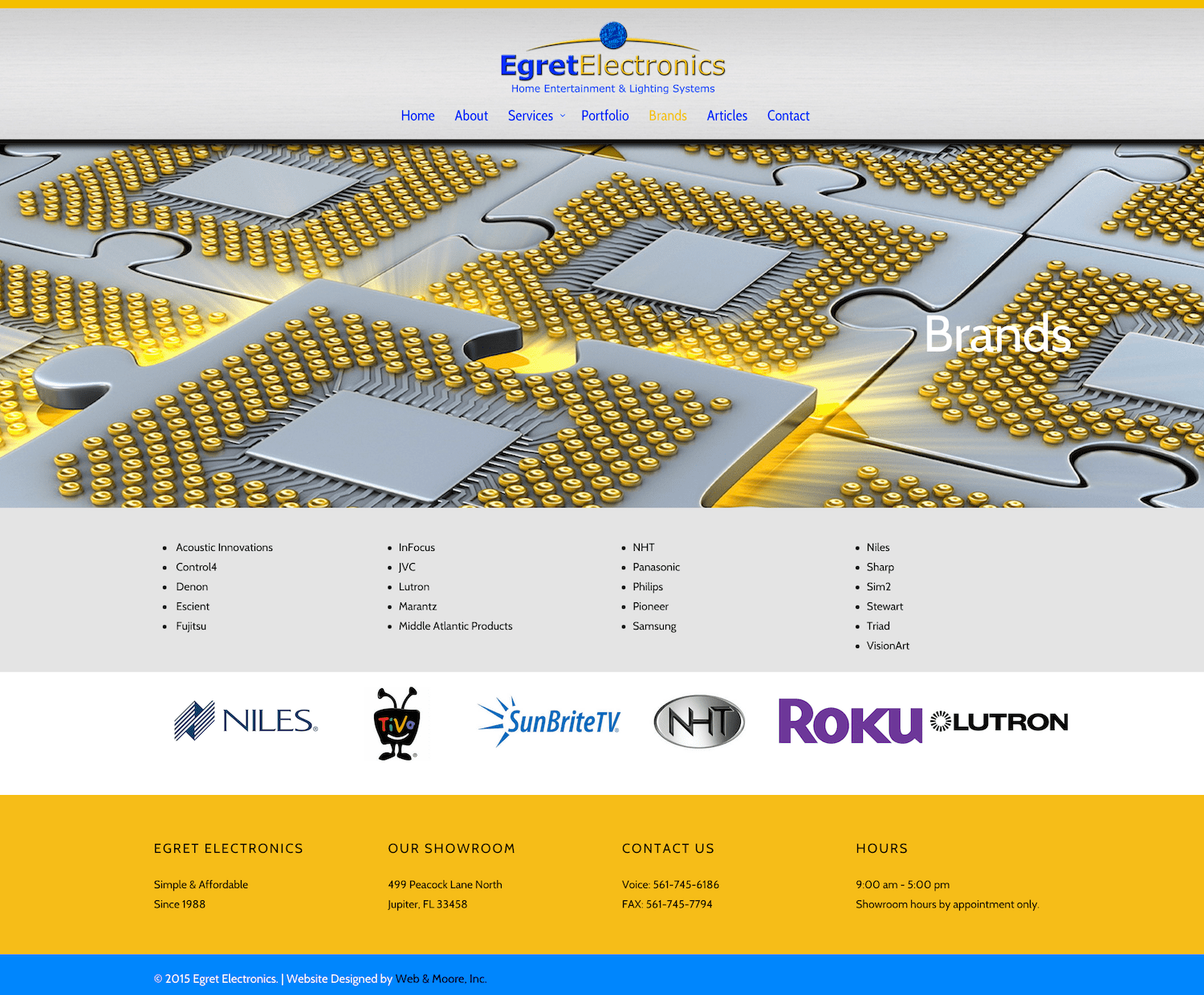Click the voice number 561-745-6186
The image size is (1204, 995).
[686, 884]
